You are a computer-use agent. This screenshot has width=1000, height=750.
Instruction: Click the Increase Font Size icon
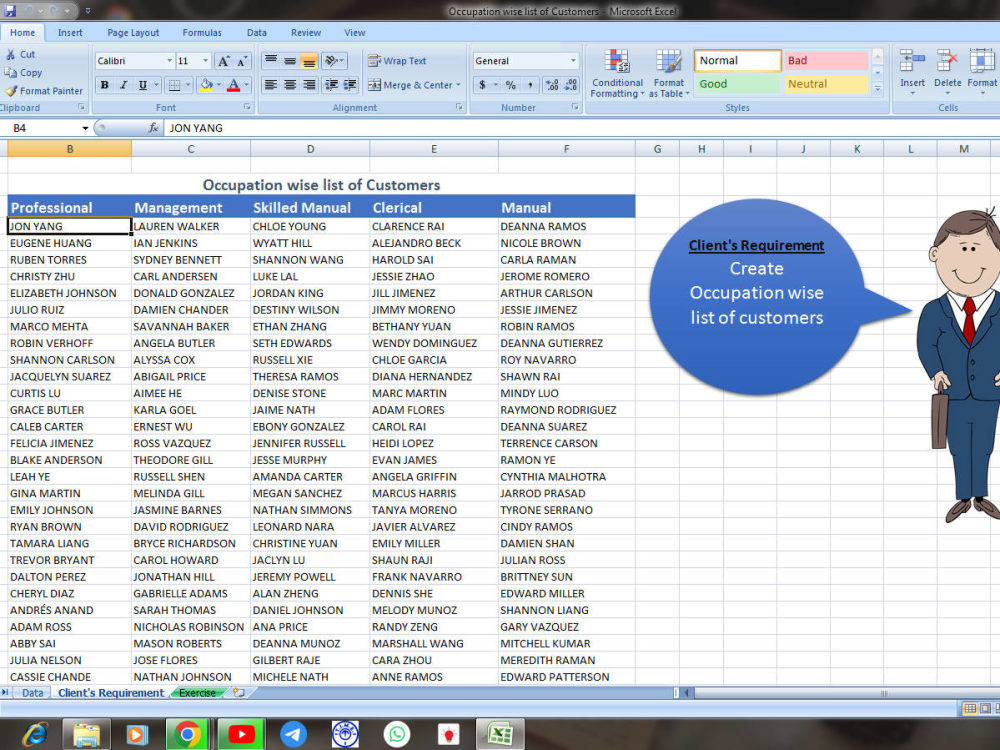tap(223, 61)
